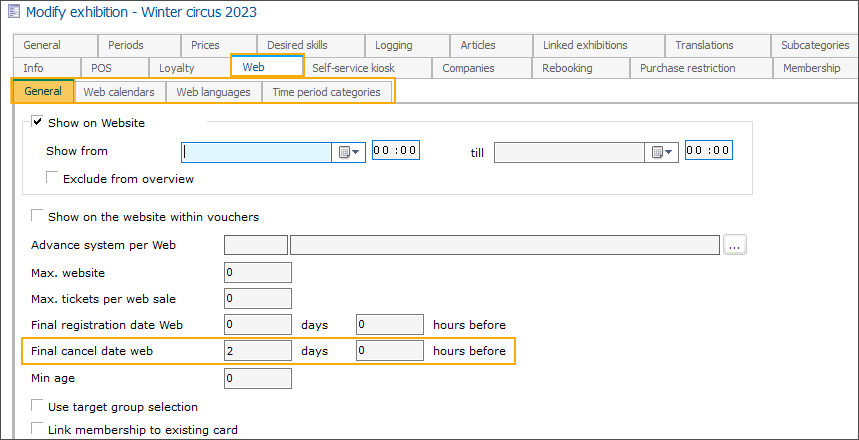The image size is (859, 440).
Task: Click the Show from date field
Action: tap(256, 152)
